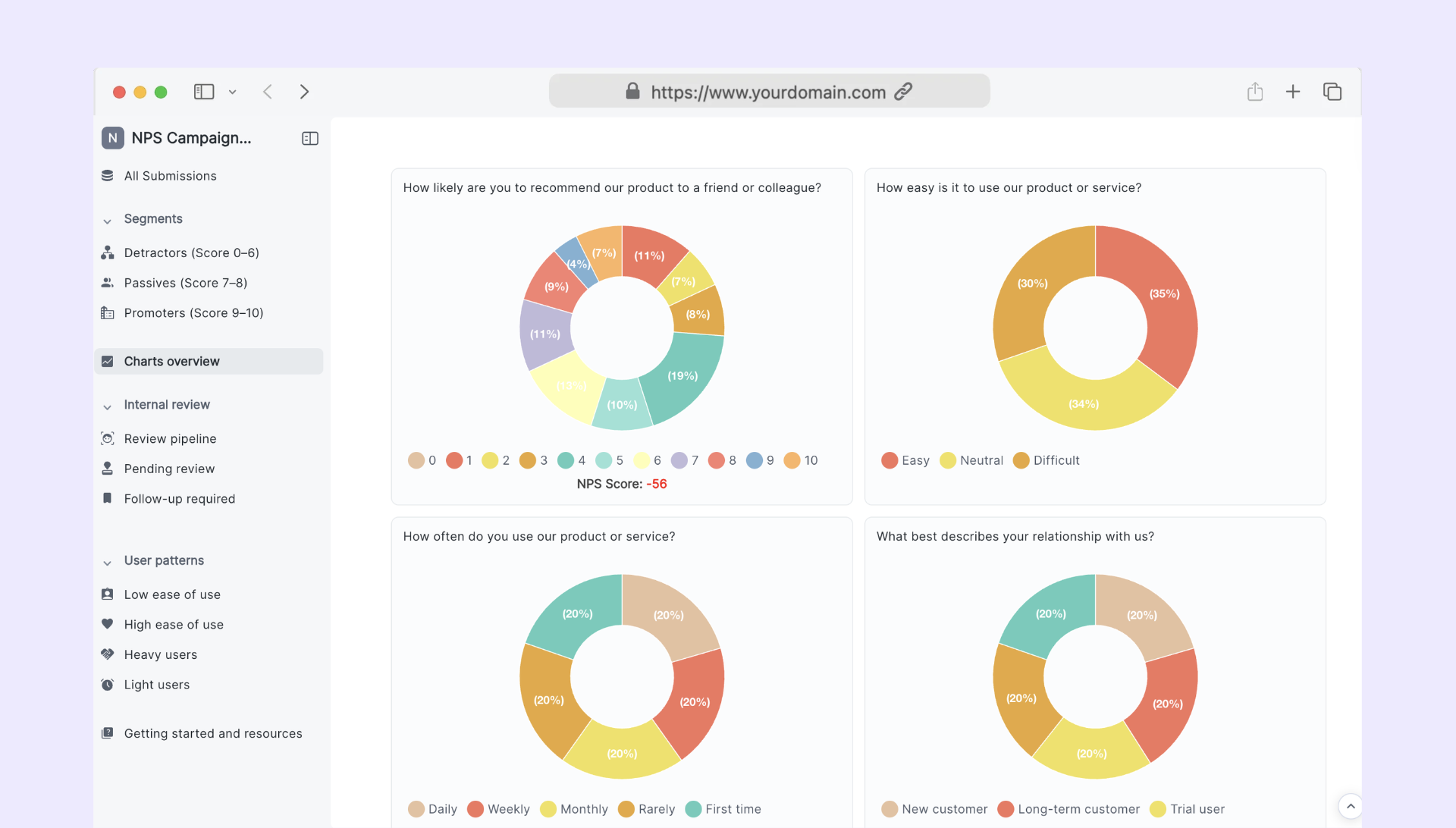Click the -56 NPS Score value
Screen dimensions: 1456x828
[657, 484]
